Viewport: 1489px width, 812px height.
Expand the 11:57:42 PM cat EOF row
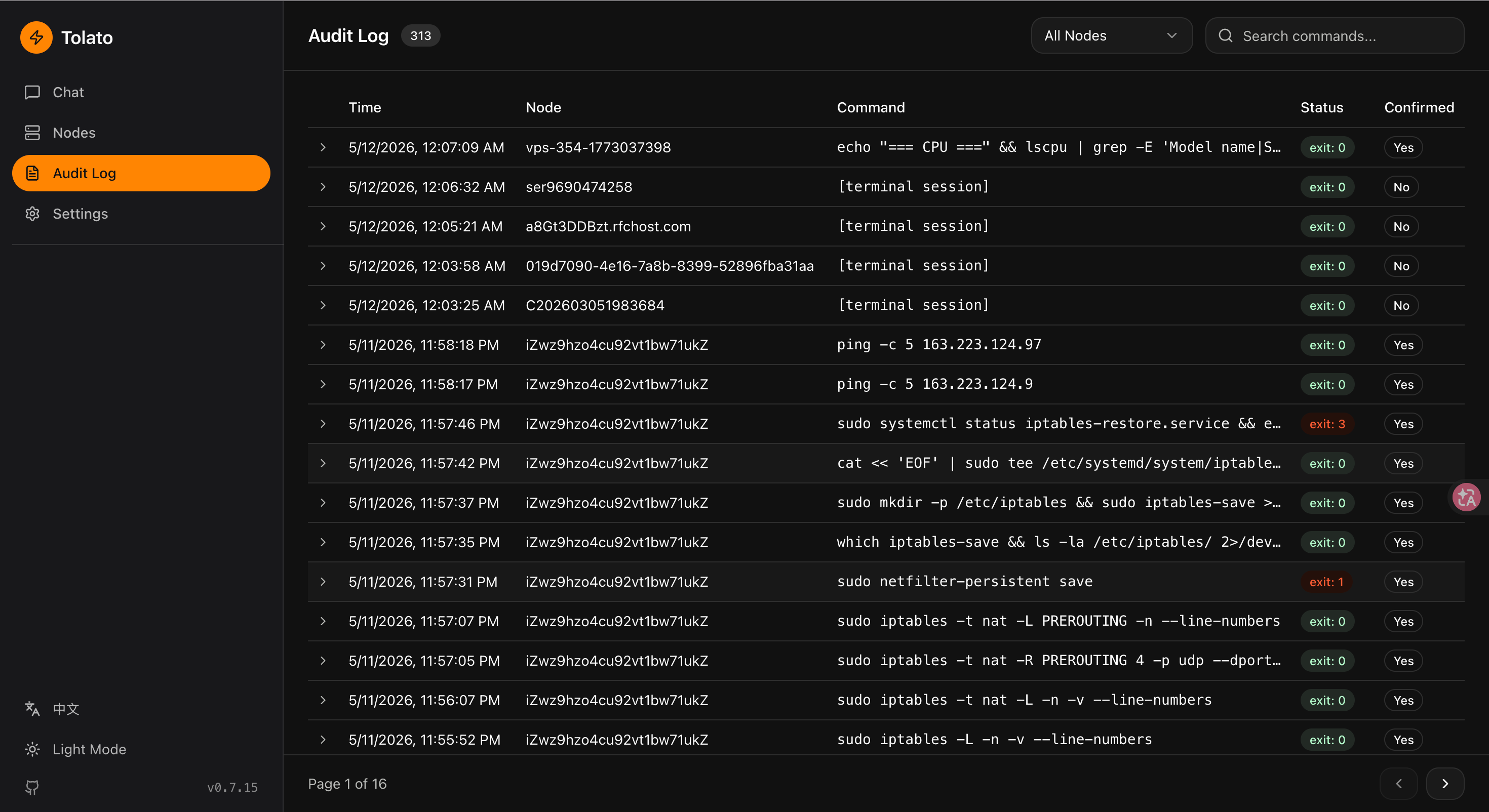coord(323,464)
